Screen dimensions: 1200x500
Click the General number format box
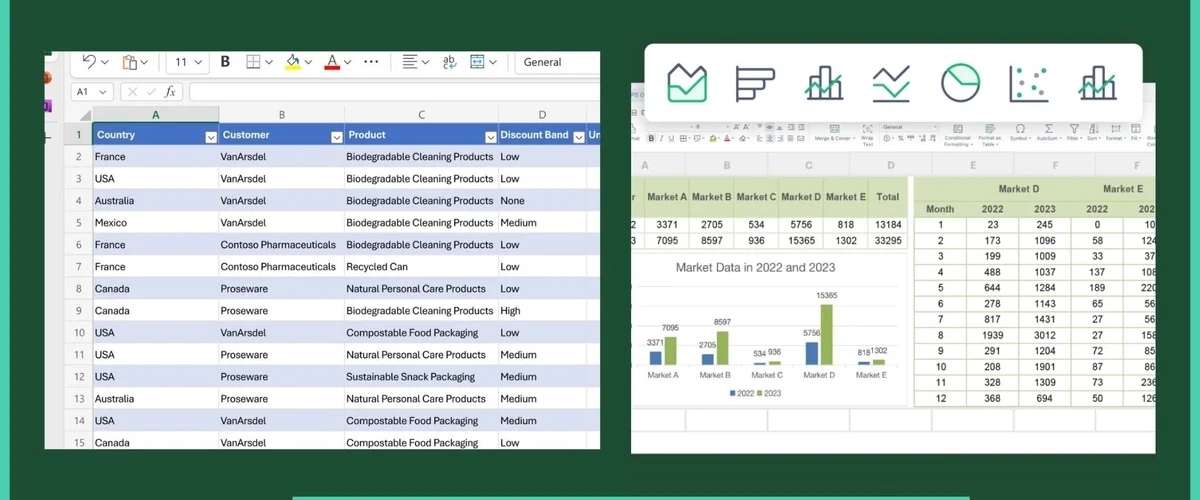(x=558, y=62)
